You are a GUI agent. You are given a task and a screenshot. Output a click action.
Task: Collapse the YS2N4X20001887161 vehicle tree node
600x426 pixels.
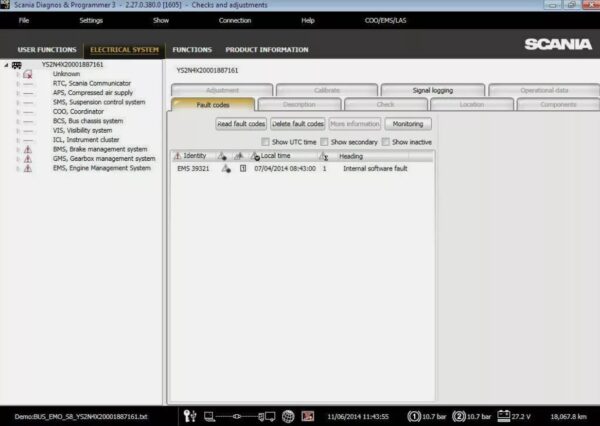point(6,65)
